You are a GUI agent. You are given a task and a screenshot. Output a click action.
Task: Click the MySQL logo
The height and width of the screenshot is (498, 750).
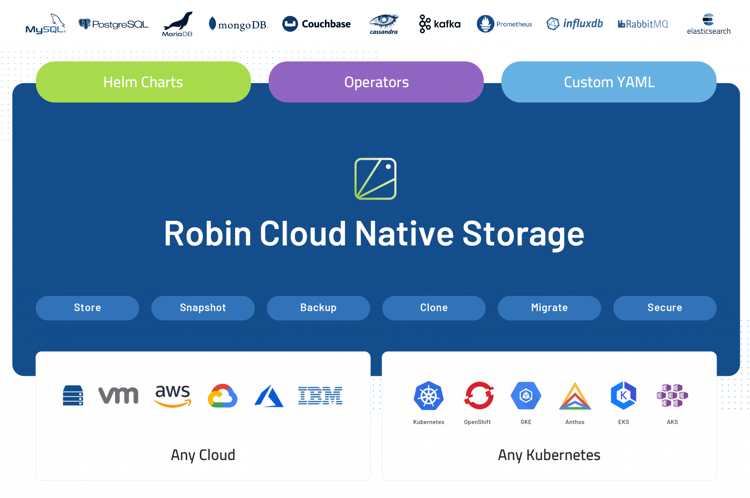[x=45, y=24]
